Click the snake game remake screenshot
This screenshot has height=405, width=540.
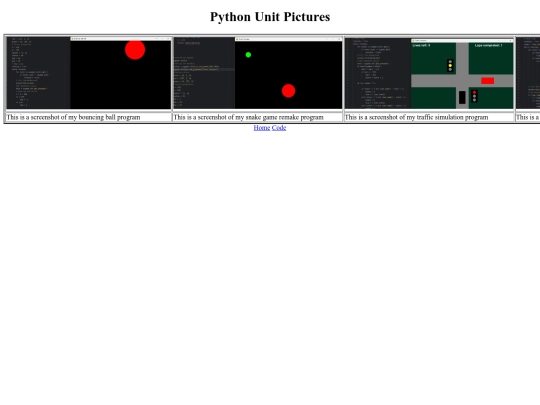point(258,73)
